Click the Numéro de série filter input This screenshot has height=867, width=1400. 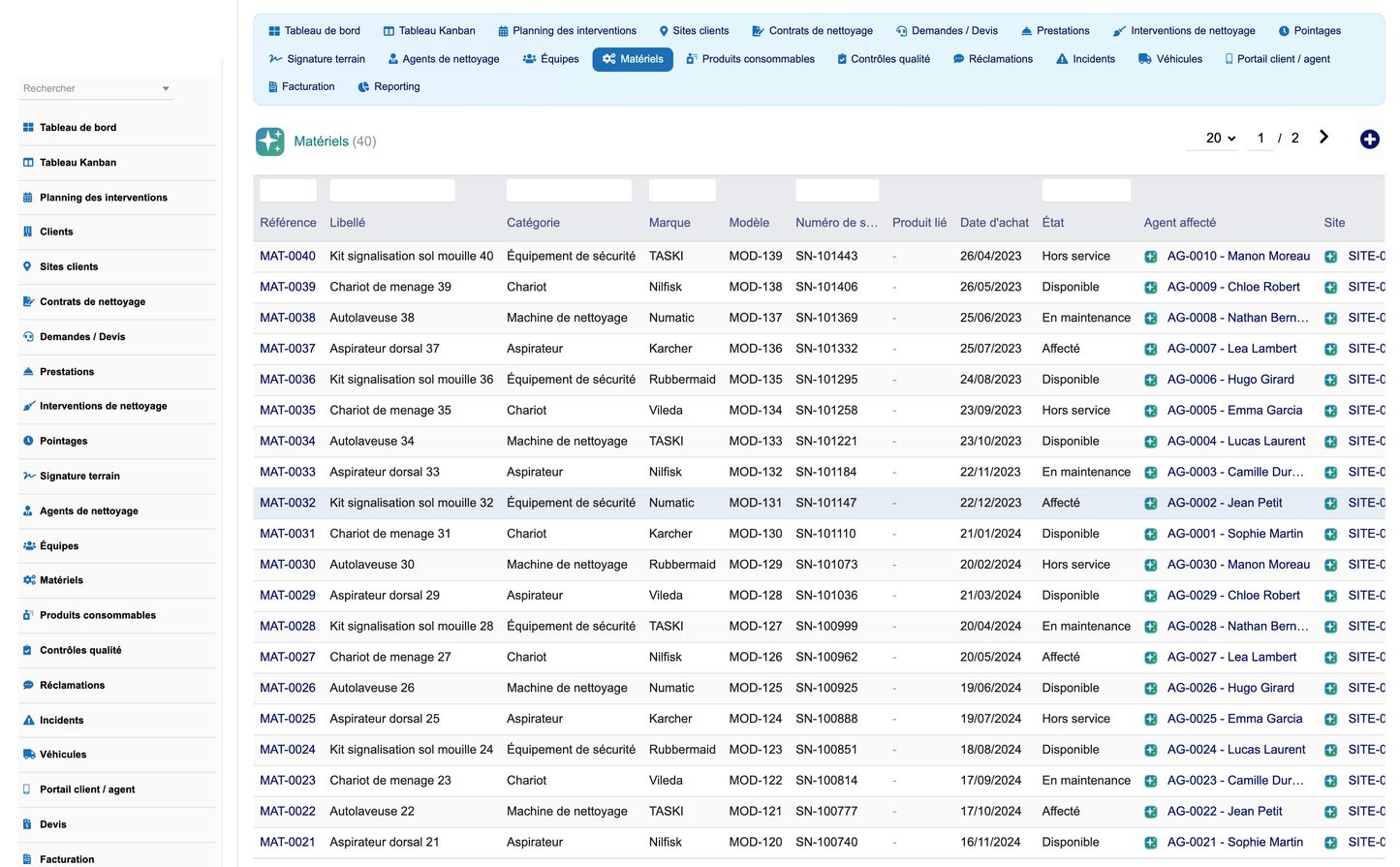coord(837,191)
